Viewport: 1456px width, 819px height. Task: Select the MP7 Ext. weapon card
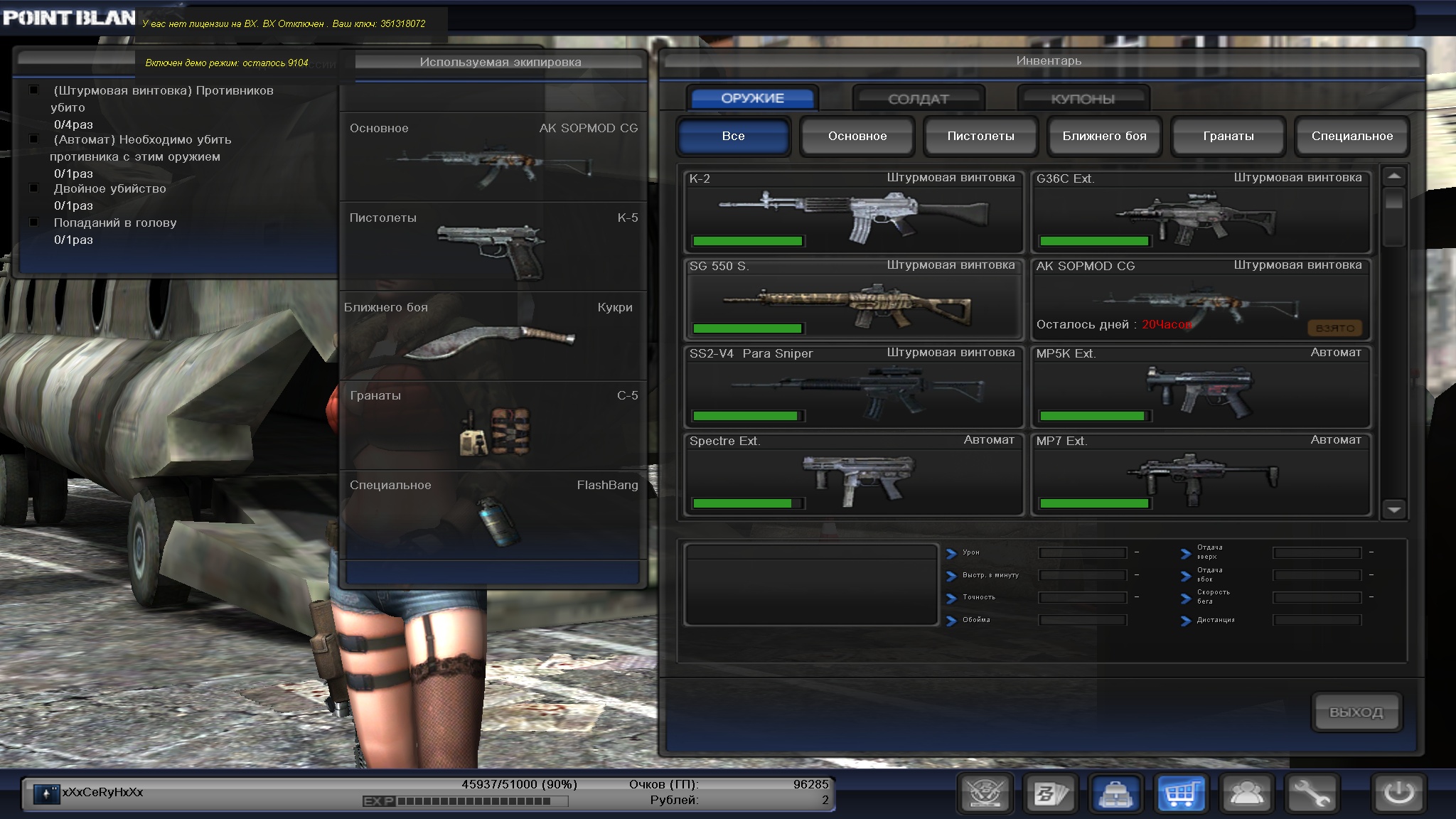point(1201,474)
